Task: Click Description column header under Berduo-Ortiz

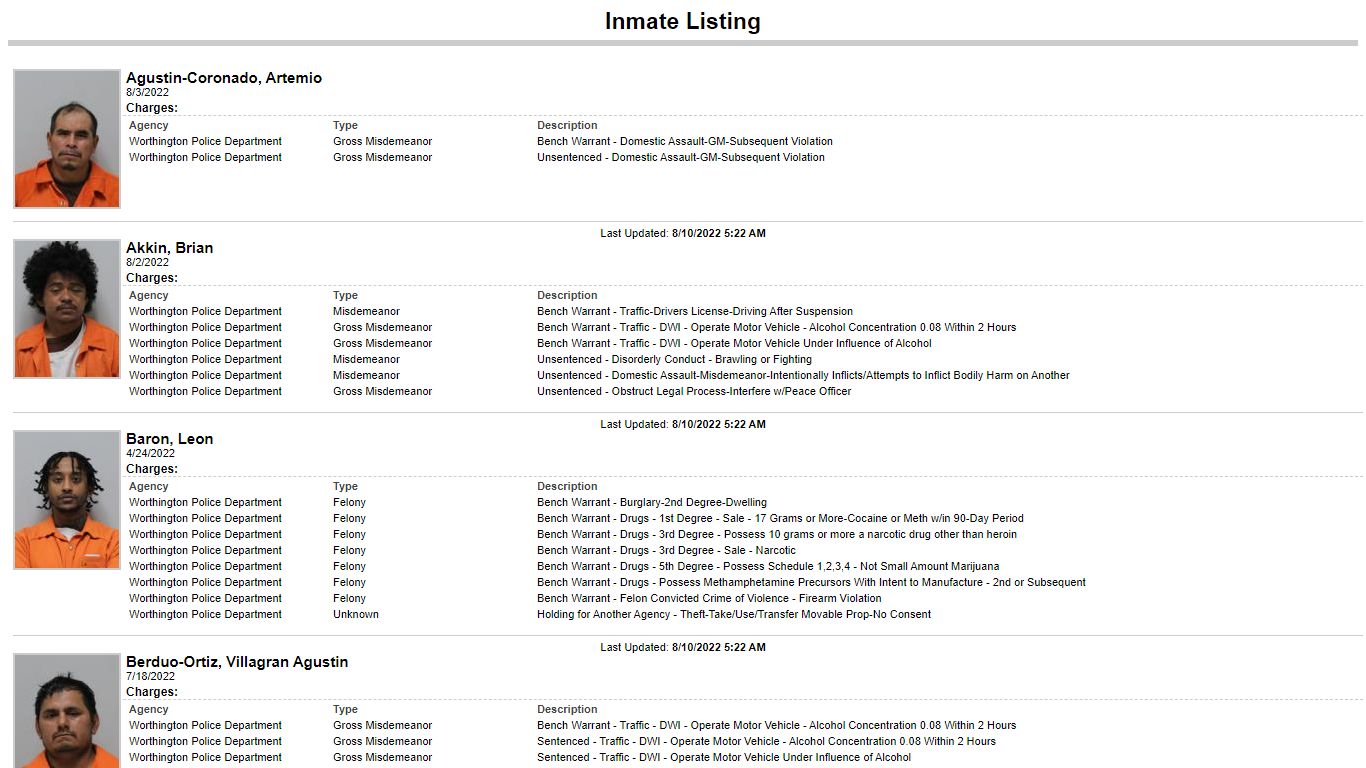Action: click(x=567, y=709)
